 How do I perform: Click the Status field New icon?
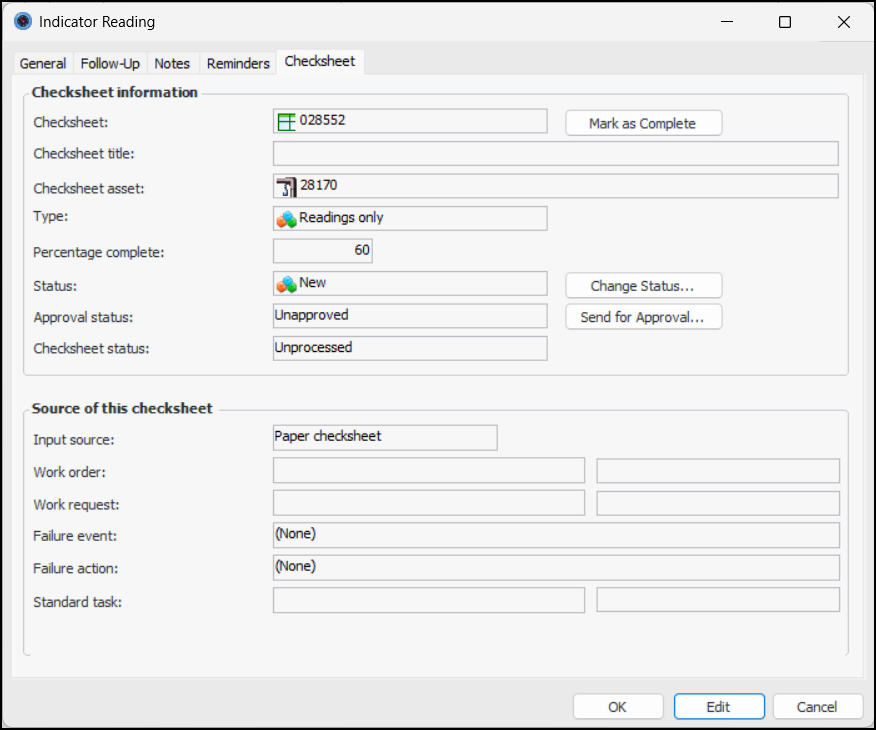(x=286, y=284)
